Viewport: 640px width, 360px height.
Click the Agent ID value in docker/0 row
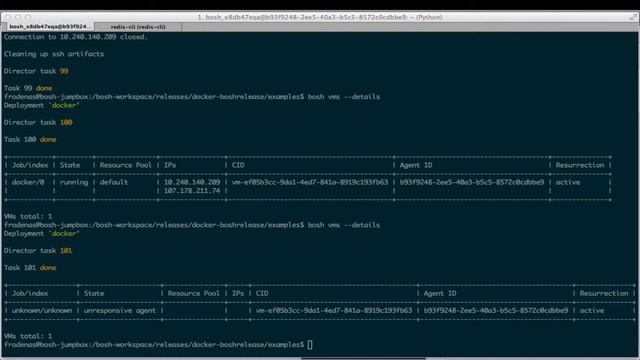pos(472,182)
